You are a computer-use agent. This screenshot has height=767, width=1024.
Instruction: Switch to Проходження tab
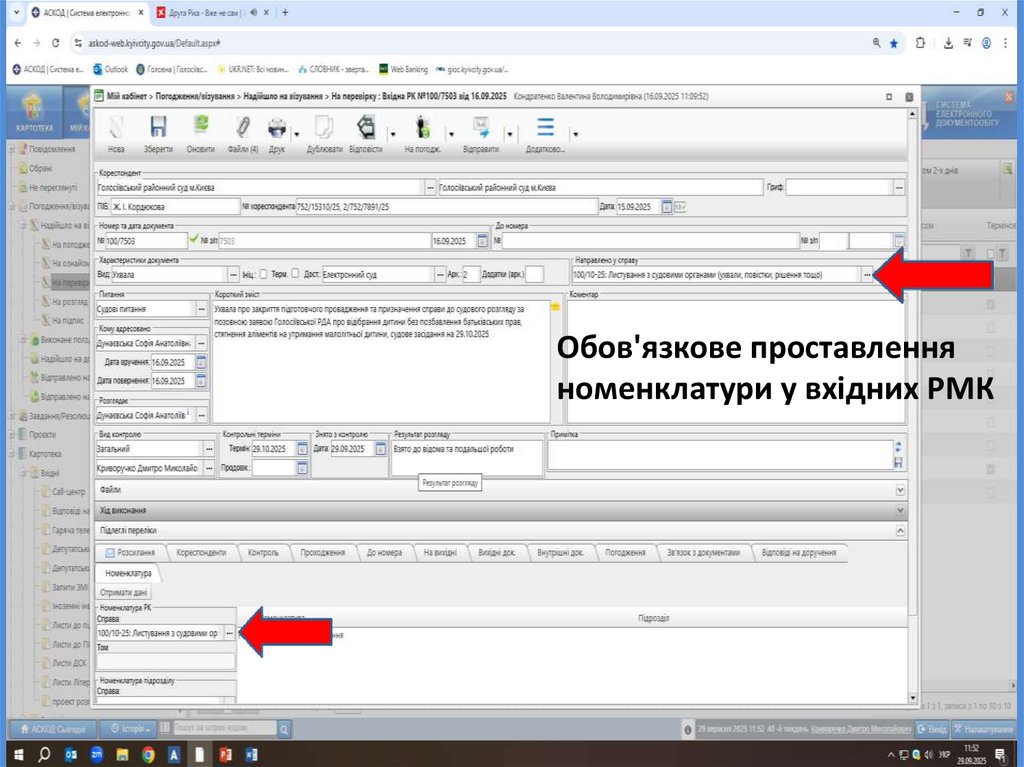coord(323,553)
